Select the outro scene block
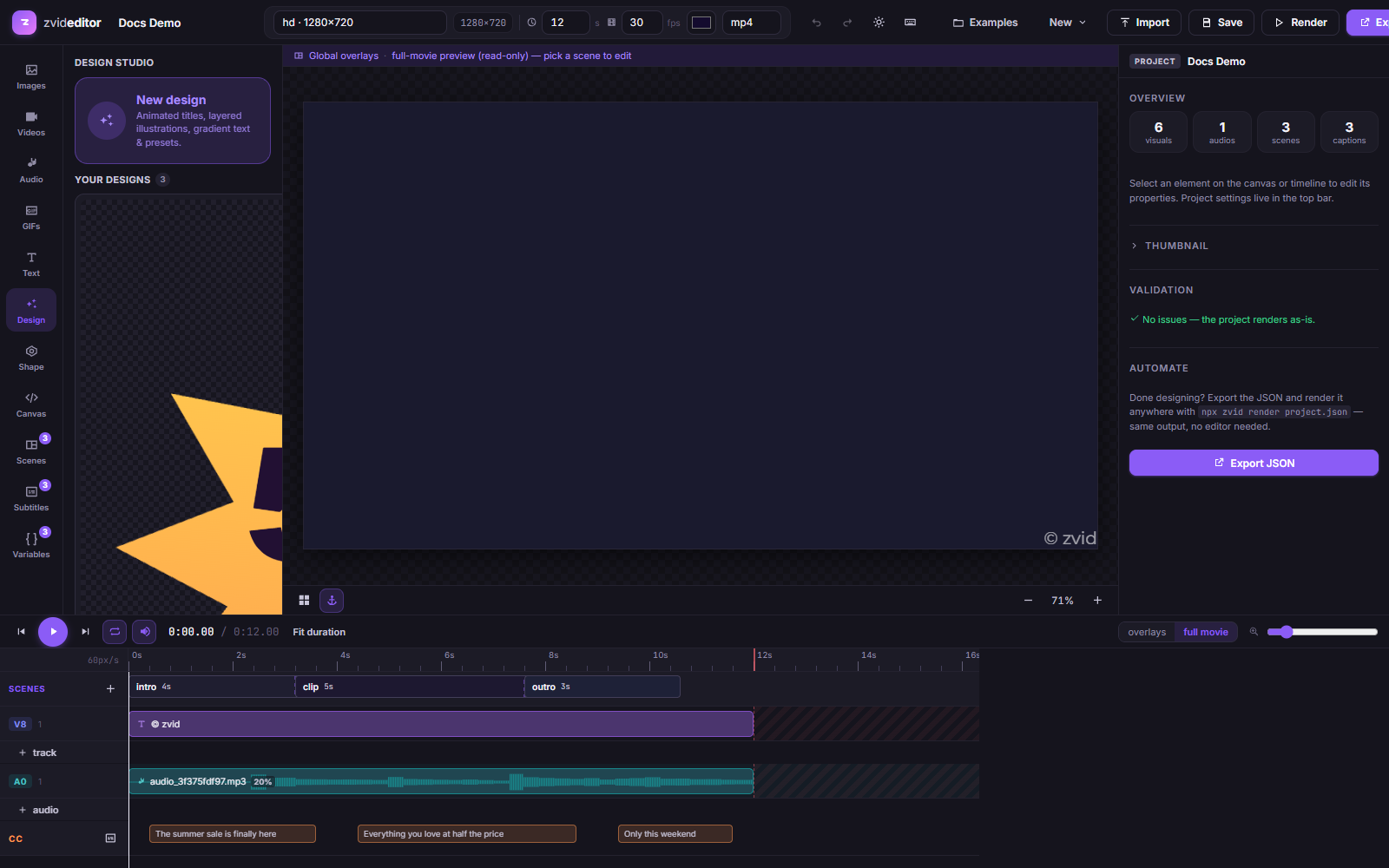 (602, 687)
